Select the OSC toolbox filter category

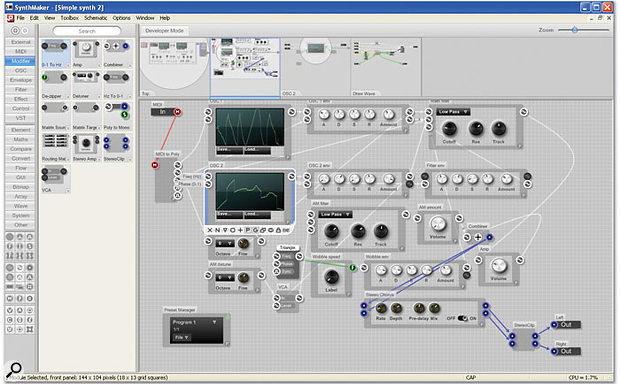21,70
